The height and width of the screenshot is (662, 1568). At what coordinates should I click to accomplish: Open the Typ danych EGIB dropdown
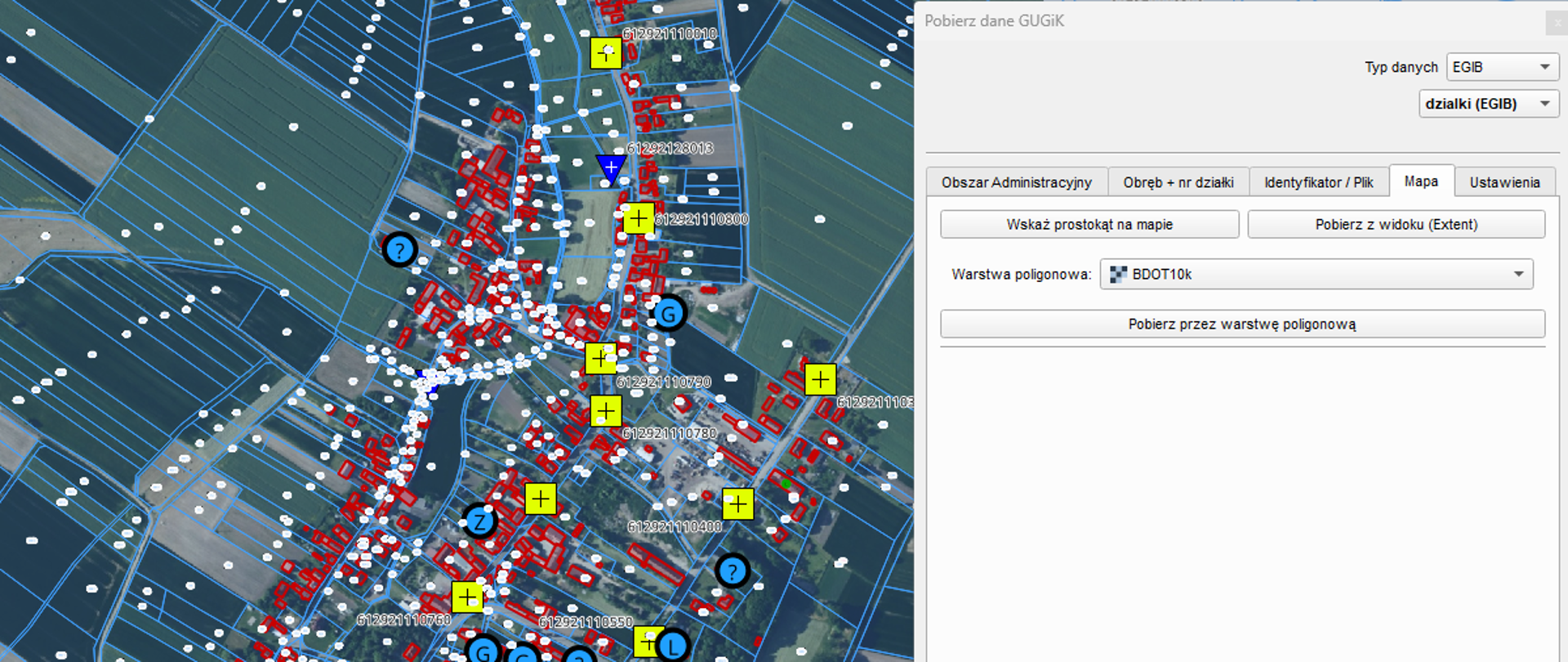click(1502, 67)
